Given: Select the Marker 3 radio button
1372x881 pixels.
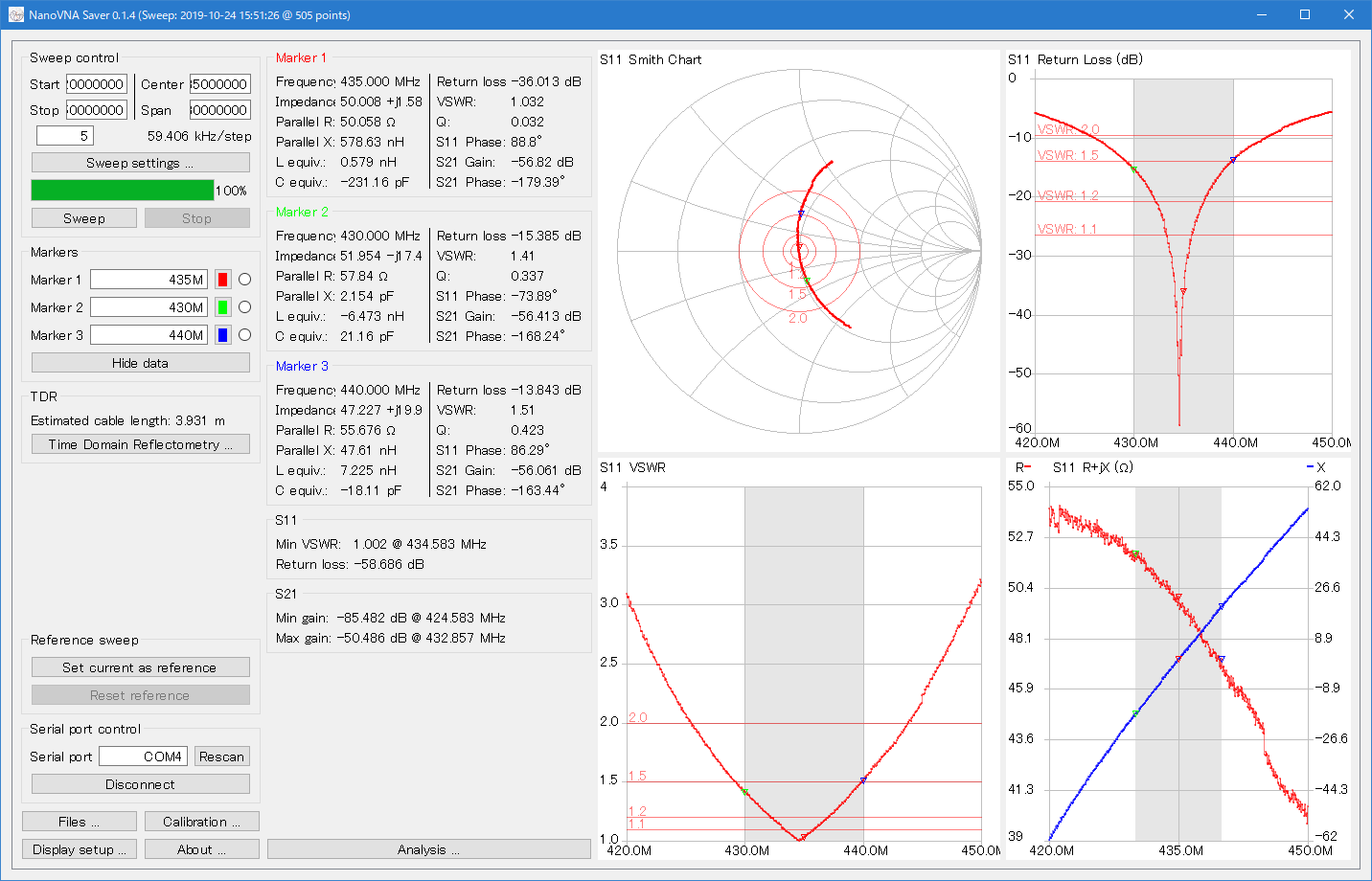Looking at the screenshot, I should pyautogui.click(x=244, y=335).
